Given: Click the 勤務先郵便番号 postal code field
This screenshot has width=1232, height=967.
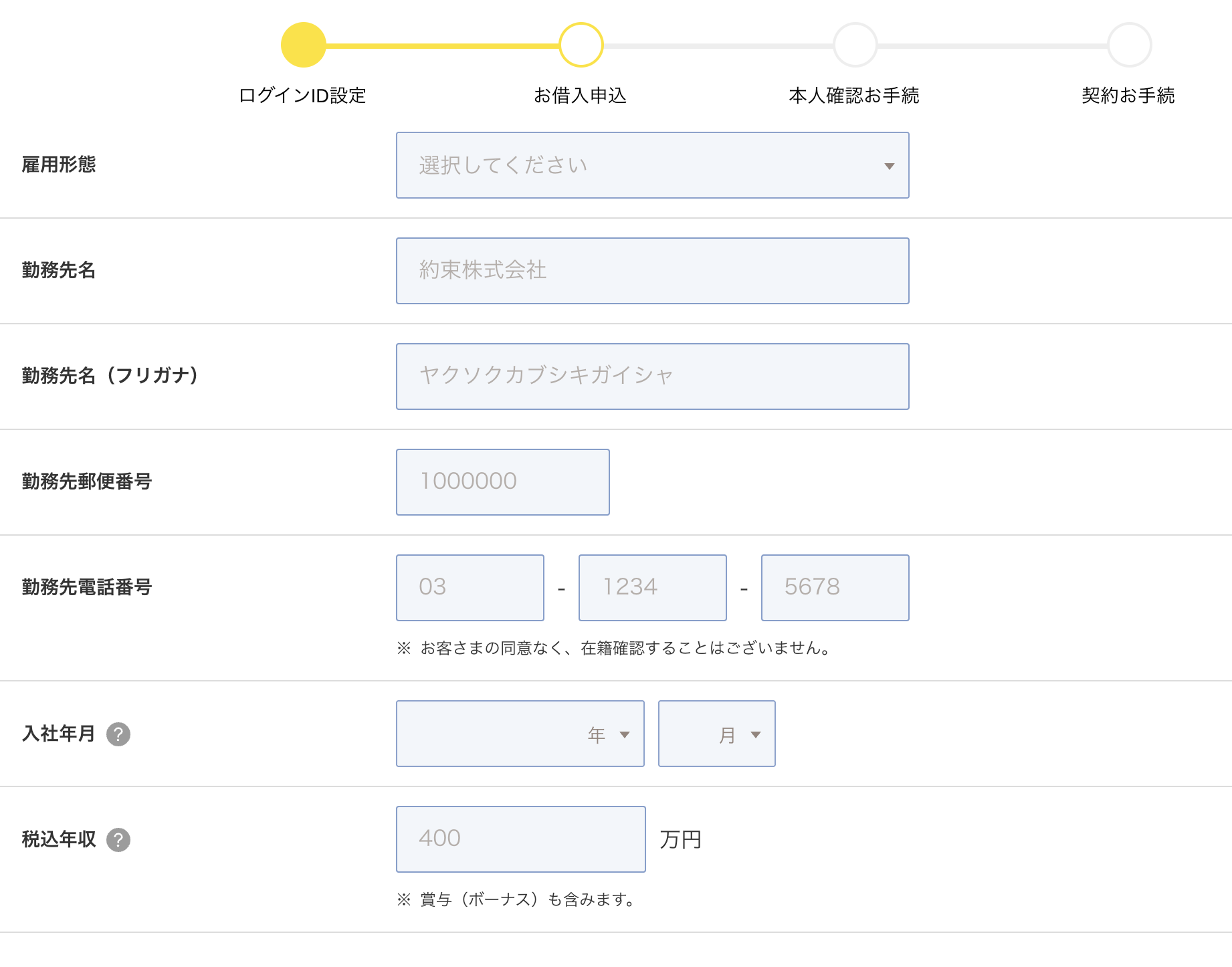Looking at the screenshot, I should click(x=502, y=482).
